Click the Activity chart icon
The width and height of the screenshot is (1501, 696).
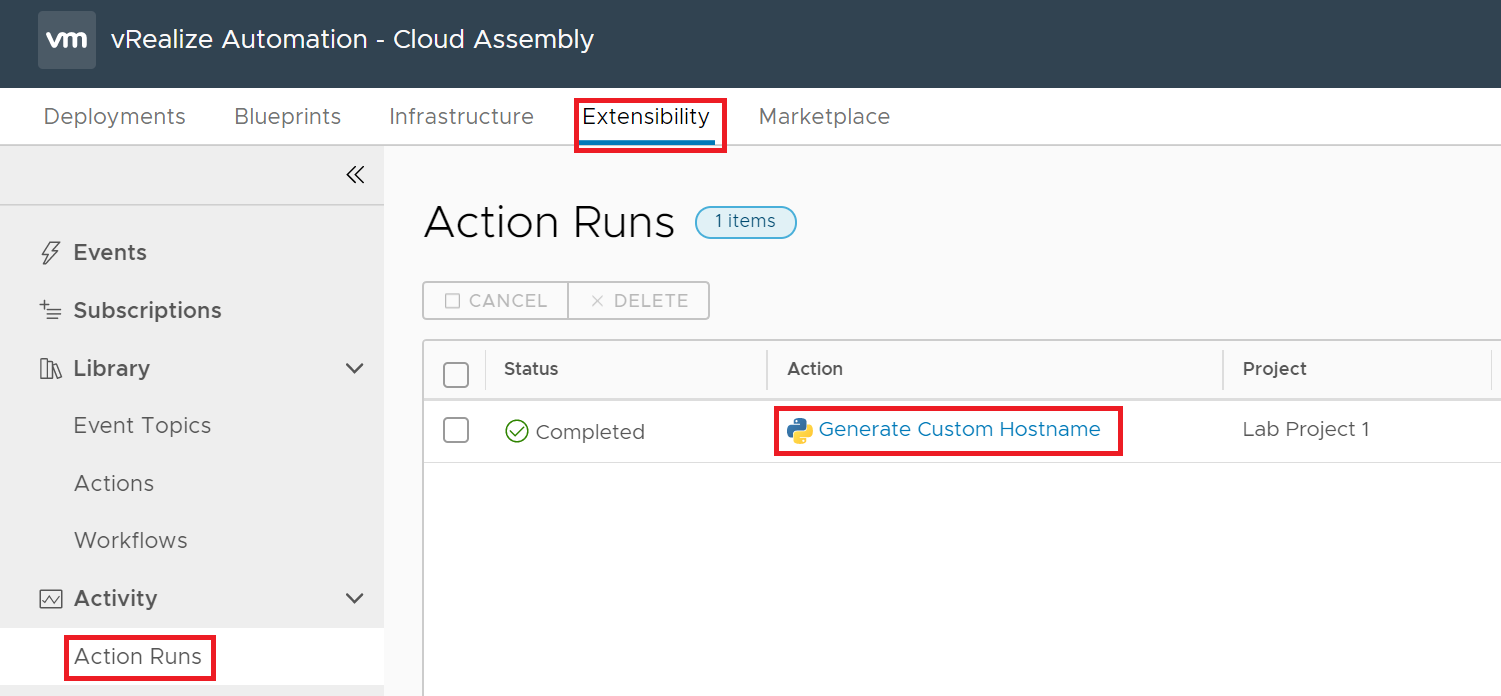pyautogui.click(x=50, y=599)
